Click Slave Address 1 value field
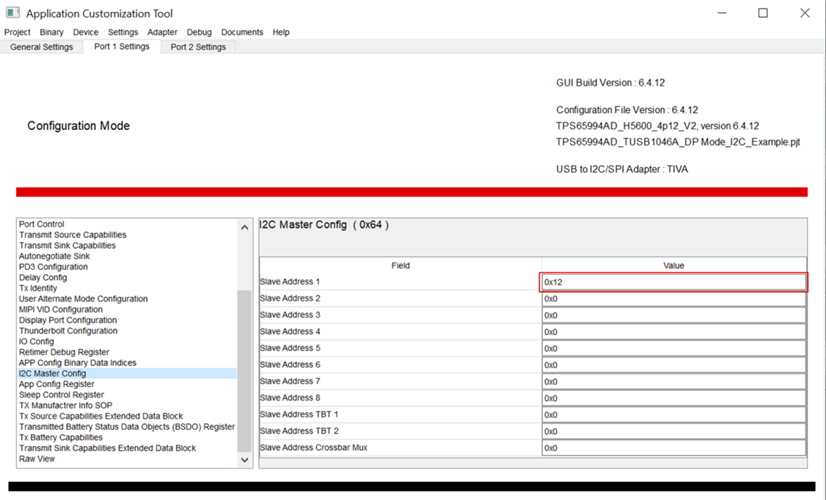Image resolution: width=826 pixels, height=500 pixels. 673,282
